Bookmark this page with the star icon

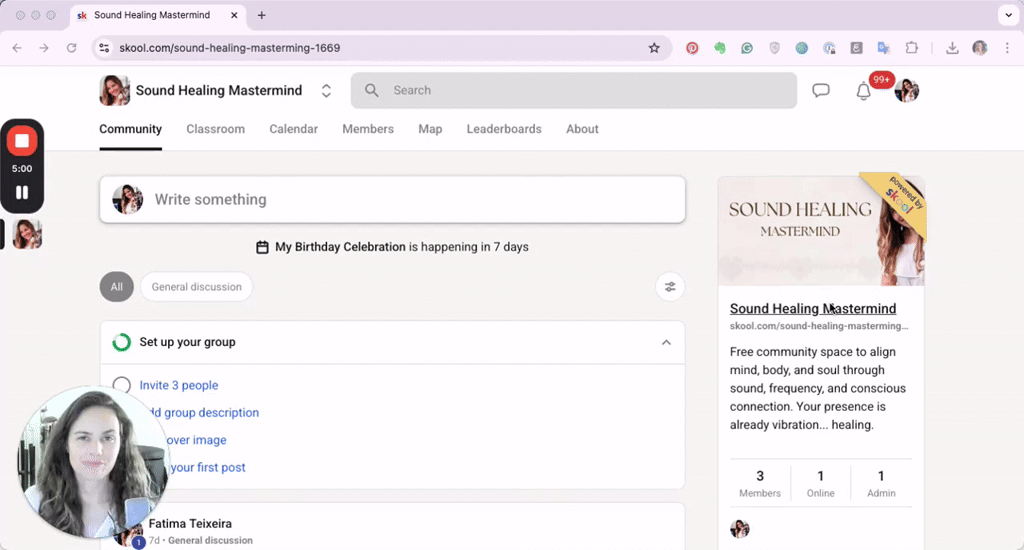(654, 48)
